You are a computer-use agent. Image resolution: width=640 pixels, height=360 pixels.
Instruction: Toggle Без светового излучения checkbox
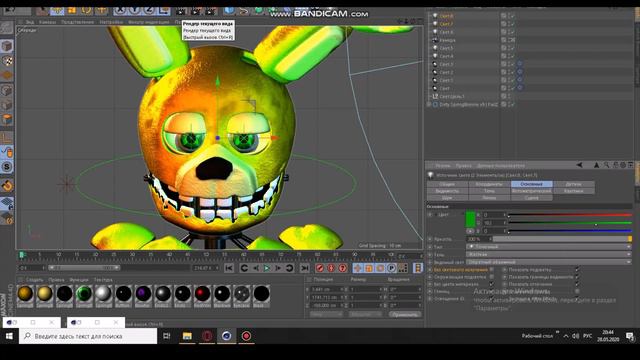pos(491,270)
